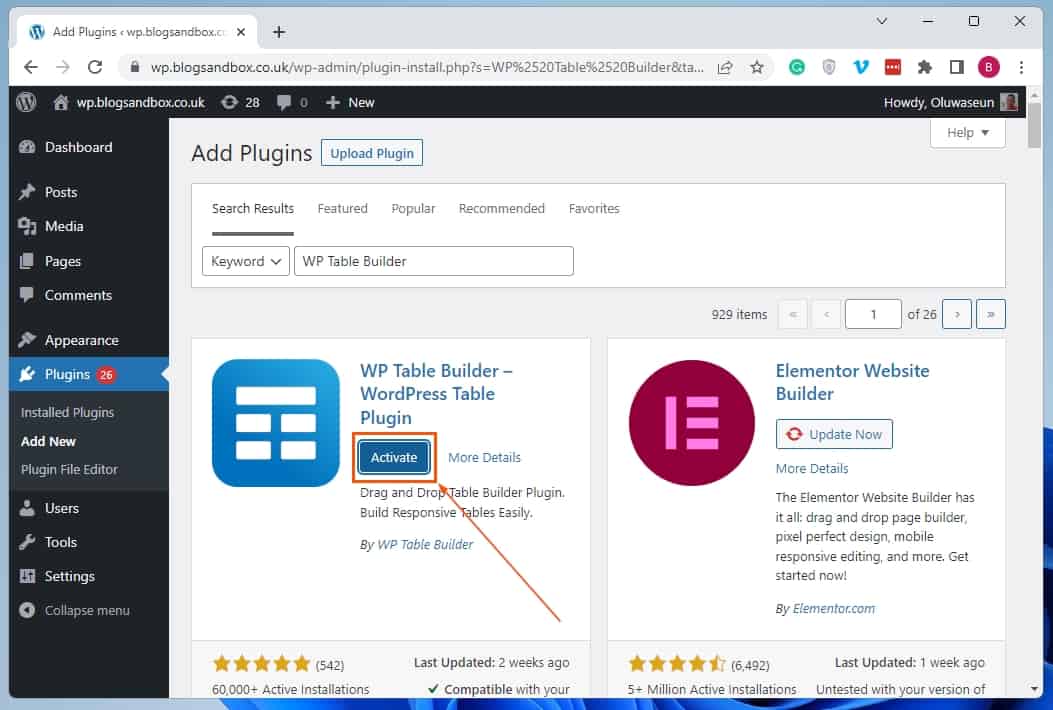This screenshot has height=710, width=1053.
Task: Switch to the Recommended tab
Action: pos(502,209)
